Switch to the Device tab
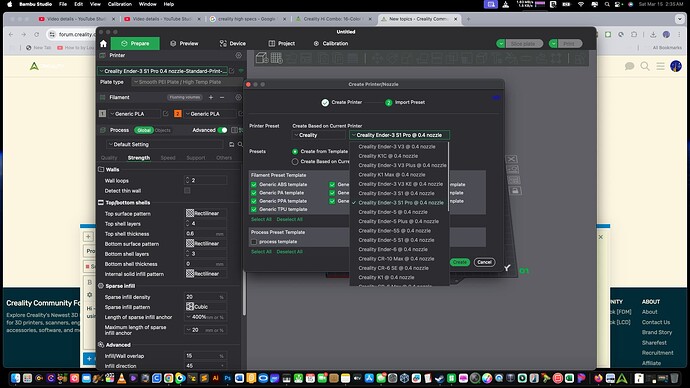Image resolution: width=690 pixels, height=388 pixels. click(x=233, y=44)
